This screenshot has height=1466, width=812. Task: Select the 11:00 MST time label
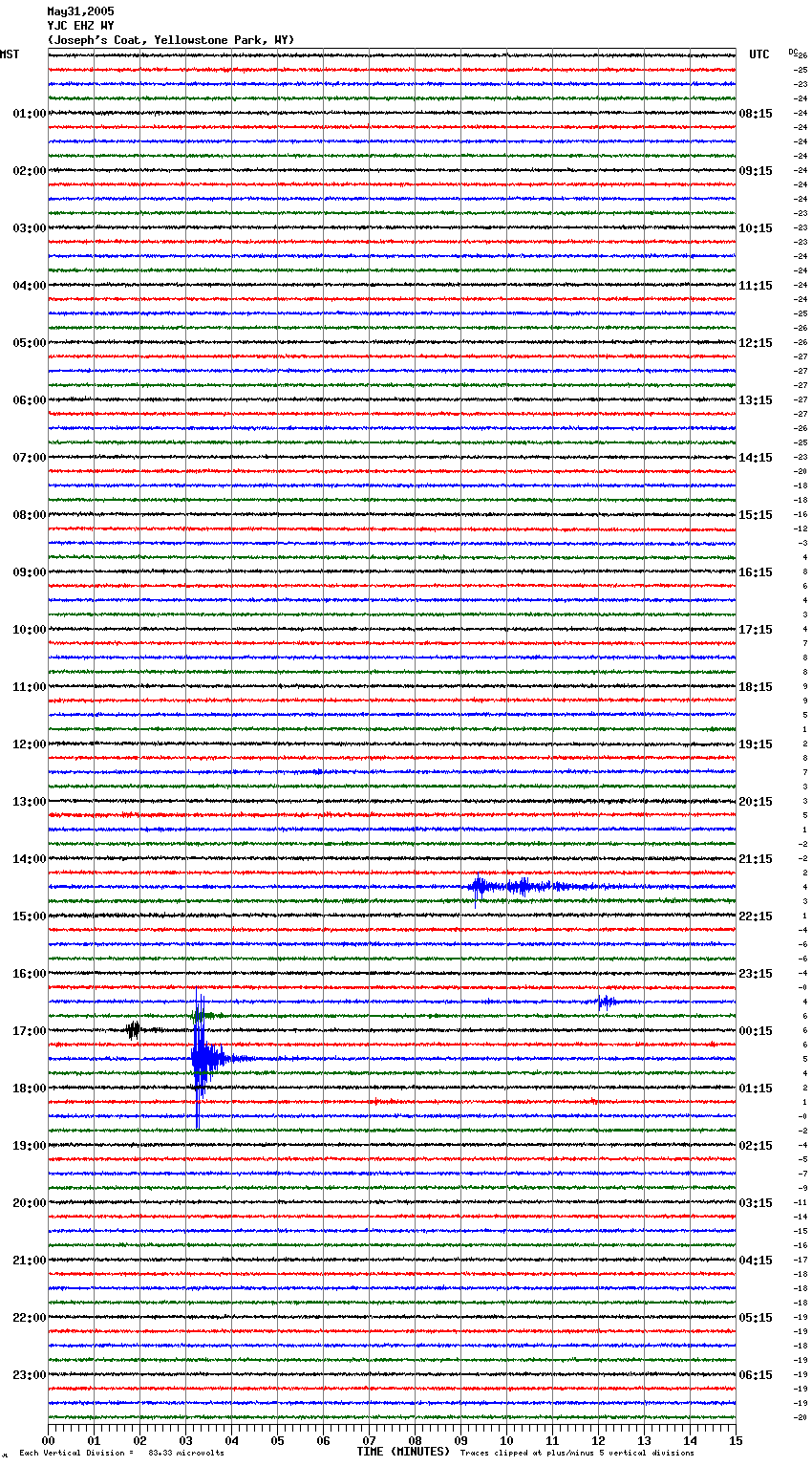click(x=30, y=687)
